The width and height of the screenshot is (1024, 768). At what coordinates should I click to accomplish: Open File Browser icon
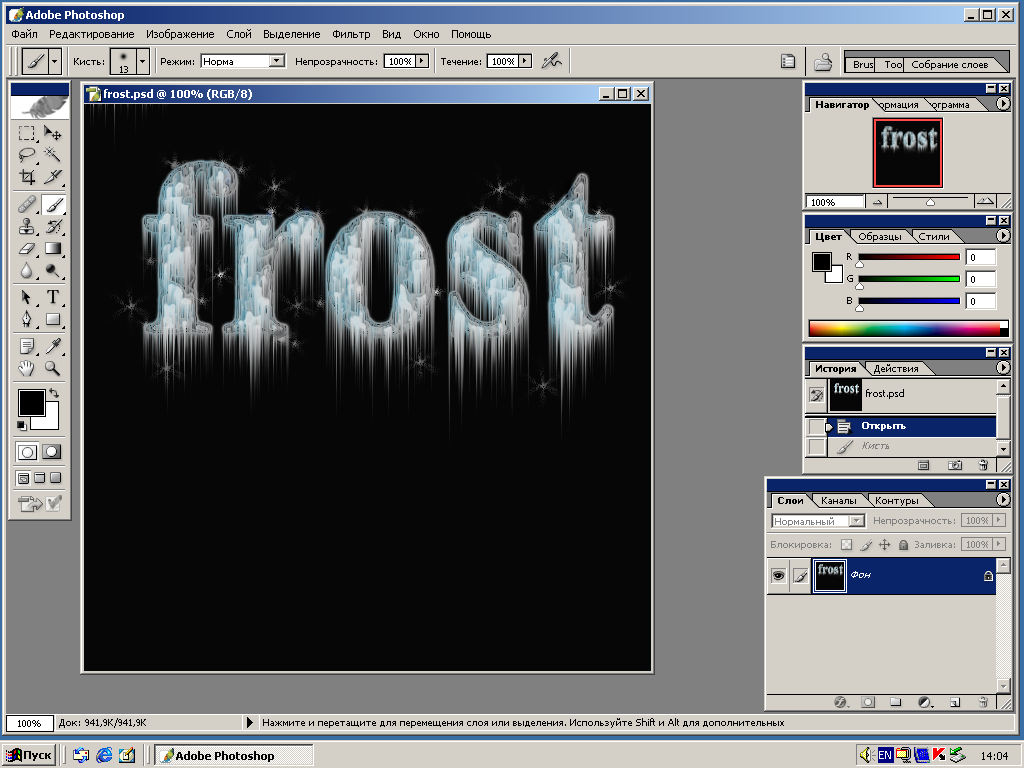coord(823,61)
